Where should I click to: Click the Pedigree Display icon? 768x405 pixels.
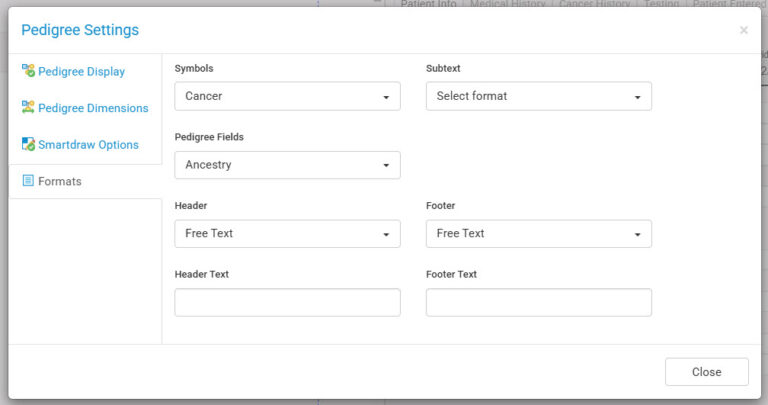click(28, 72)
